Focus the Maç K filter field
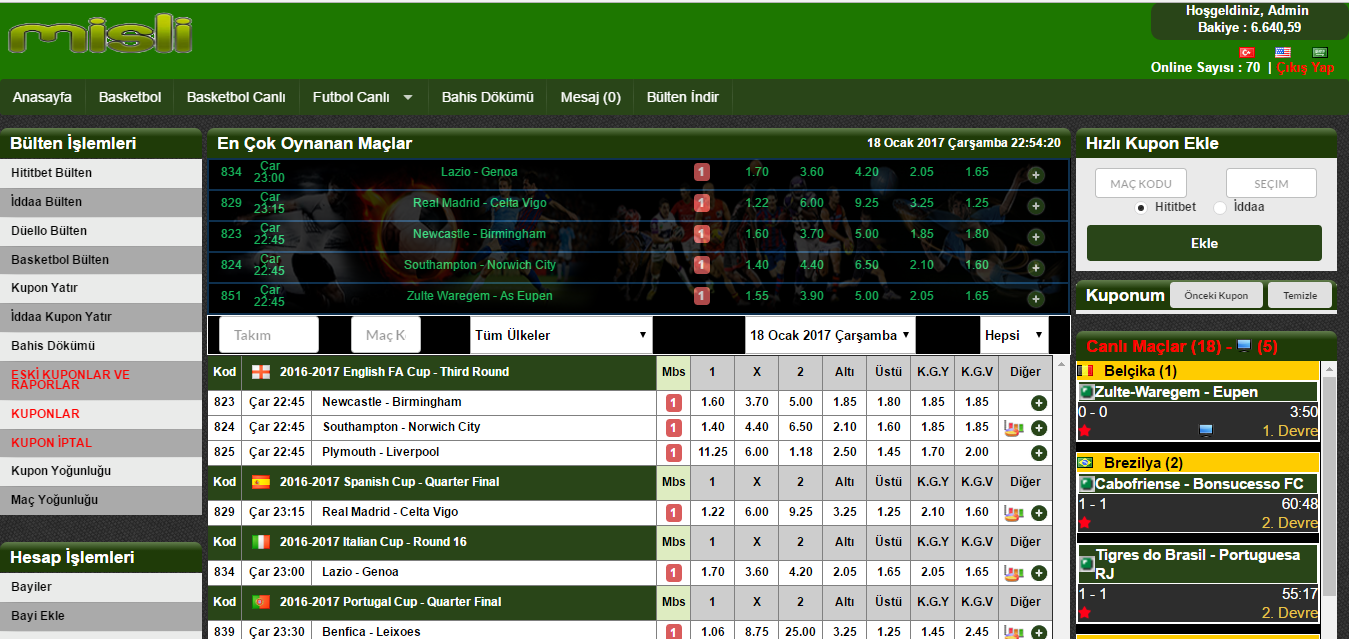 click(x=386, y=335)
